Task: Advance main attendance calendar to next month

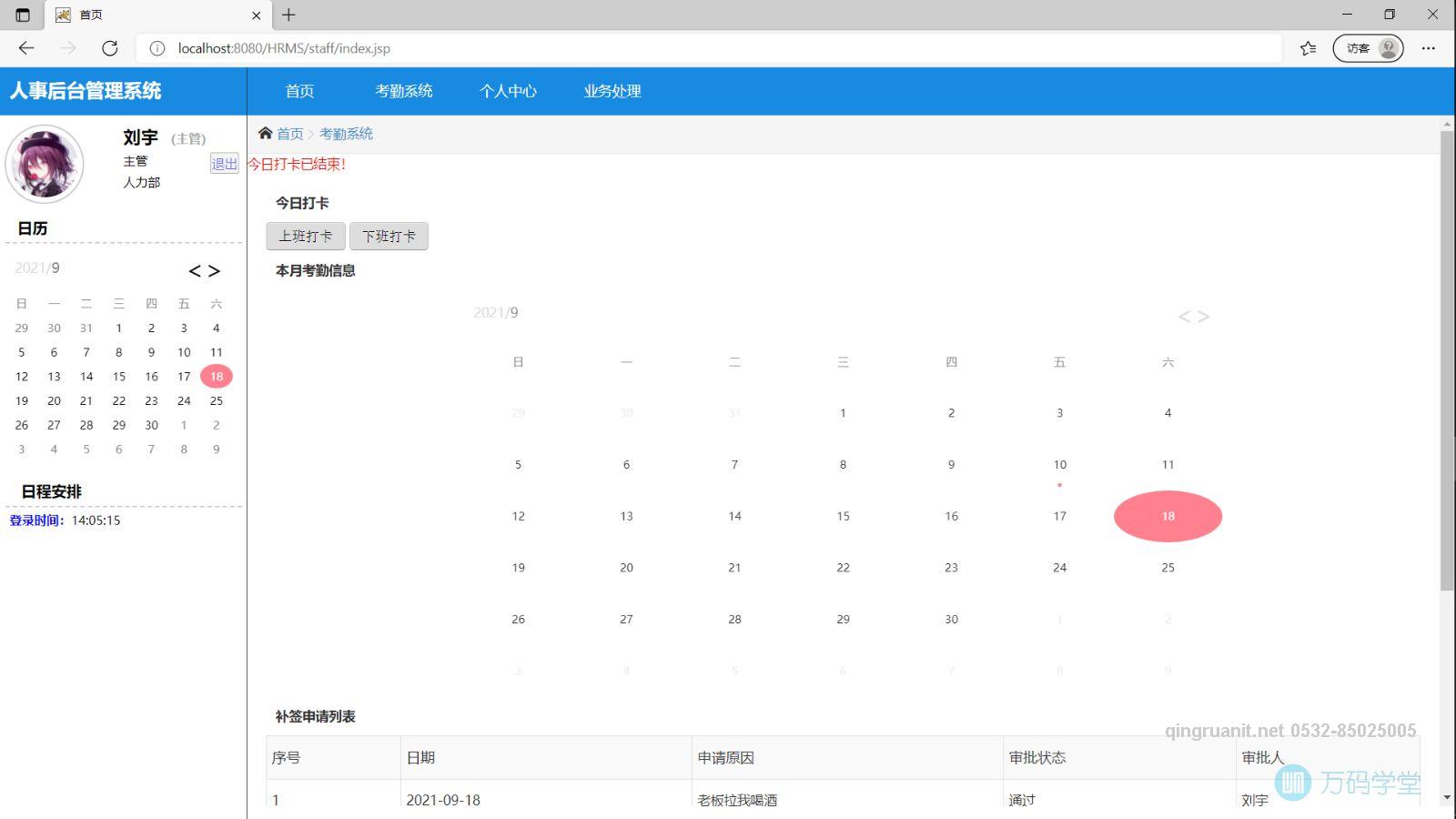Action: (1202, 316)
